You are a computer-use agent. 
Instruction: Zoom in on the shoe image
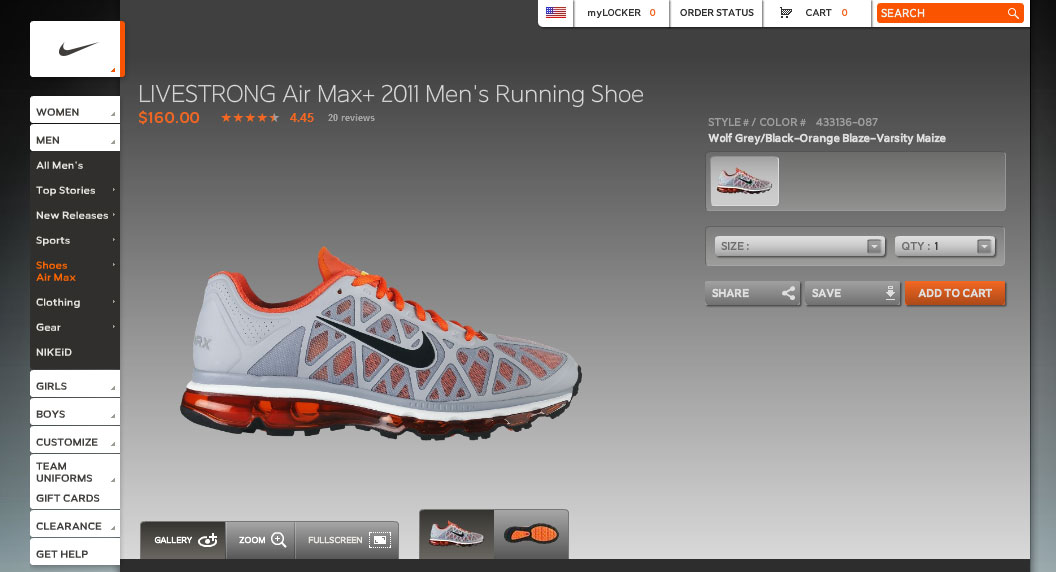click(262, 540)
